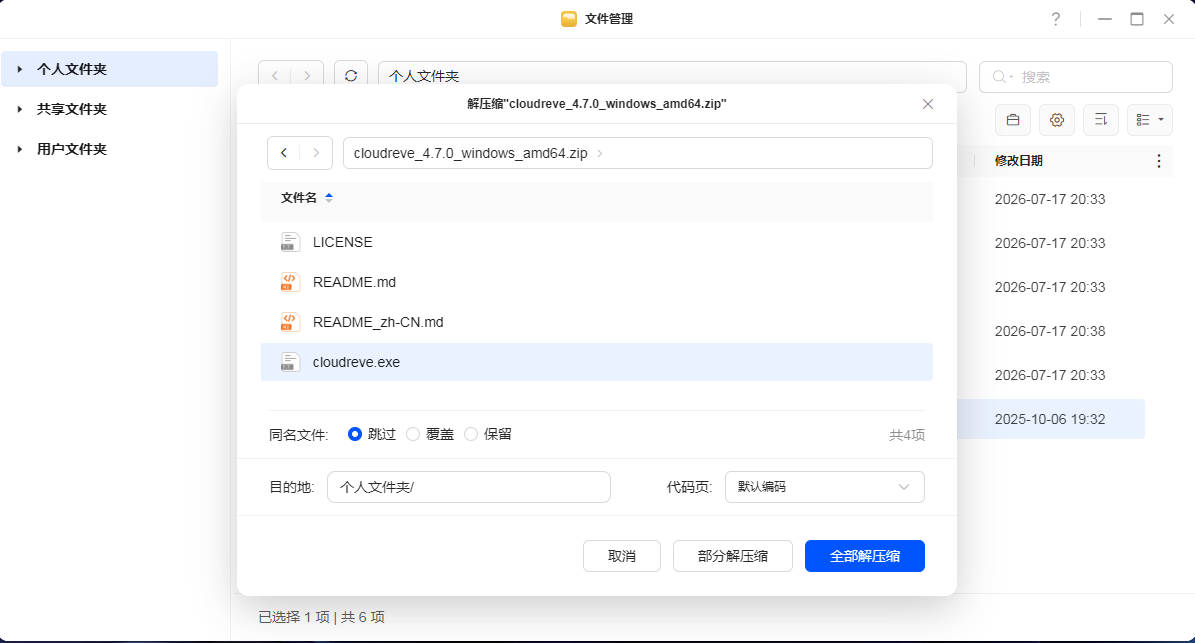Click the sort order icon
Screen dimensions: 1195x643
(x=1100, y=120)
